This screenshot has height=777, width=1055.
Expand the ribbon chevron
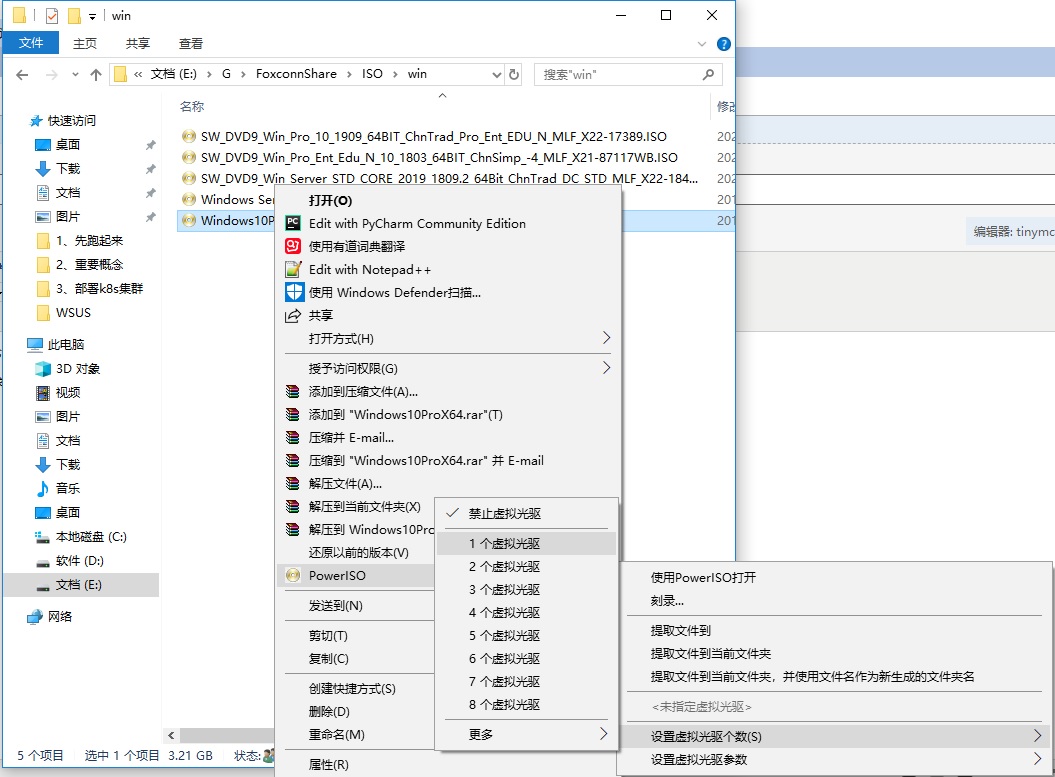click(x=702, y=44)
